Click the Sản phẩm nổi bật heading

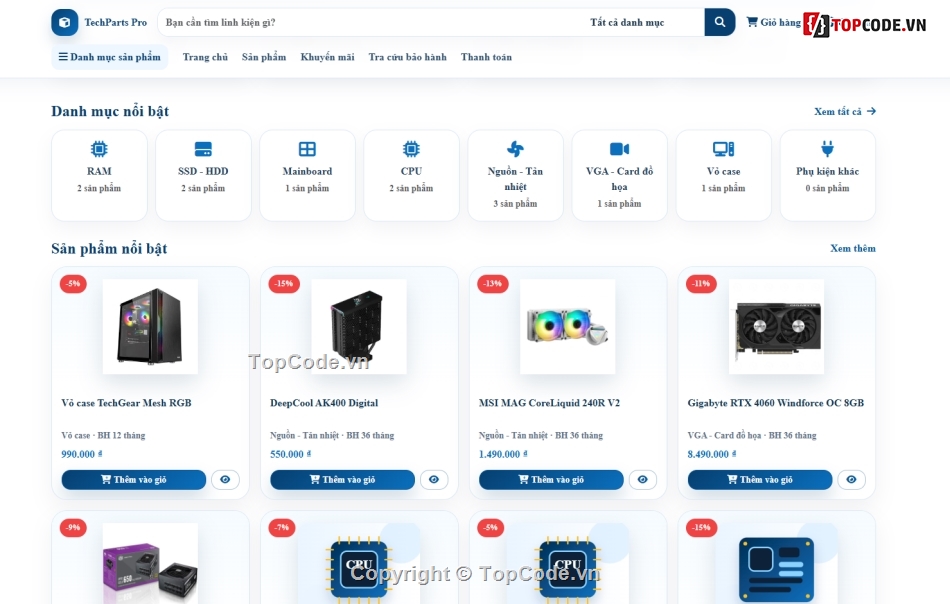click(x=109, y=249)
